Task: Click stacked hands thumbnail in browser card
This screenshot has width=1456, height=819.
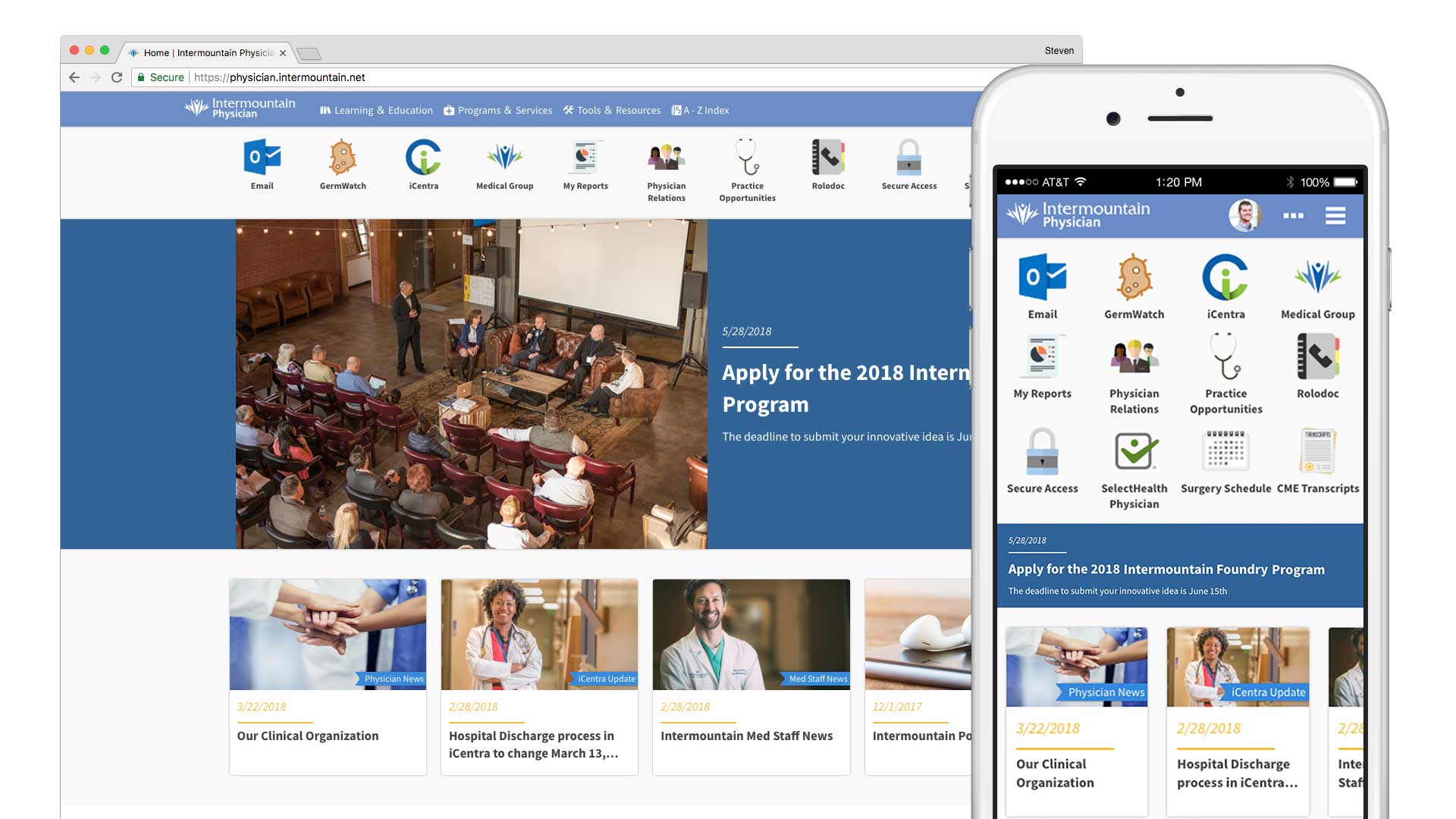Action: (328, 634)
